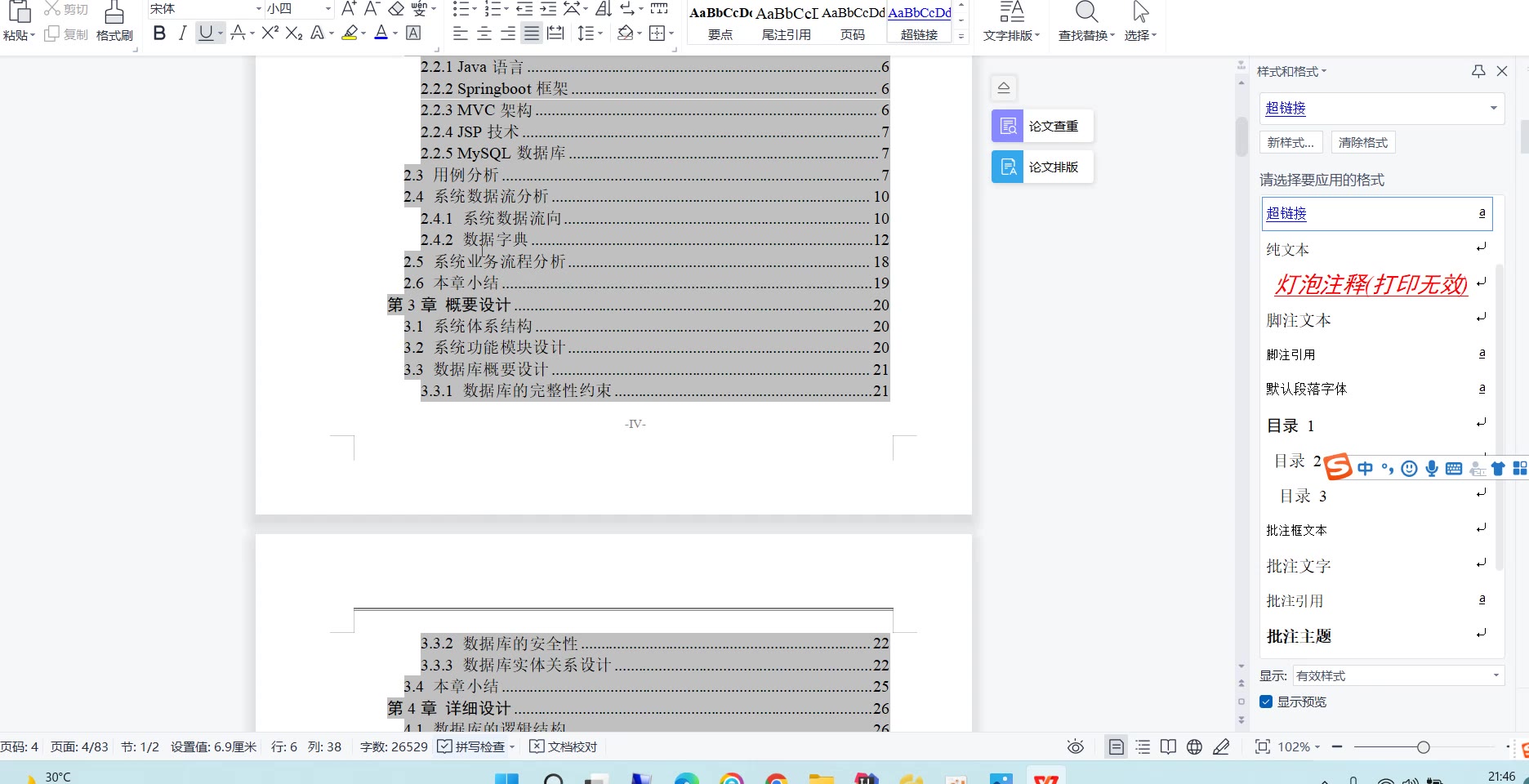Click the fit-page zoom icon

1263,746
